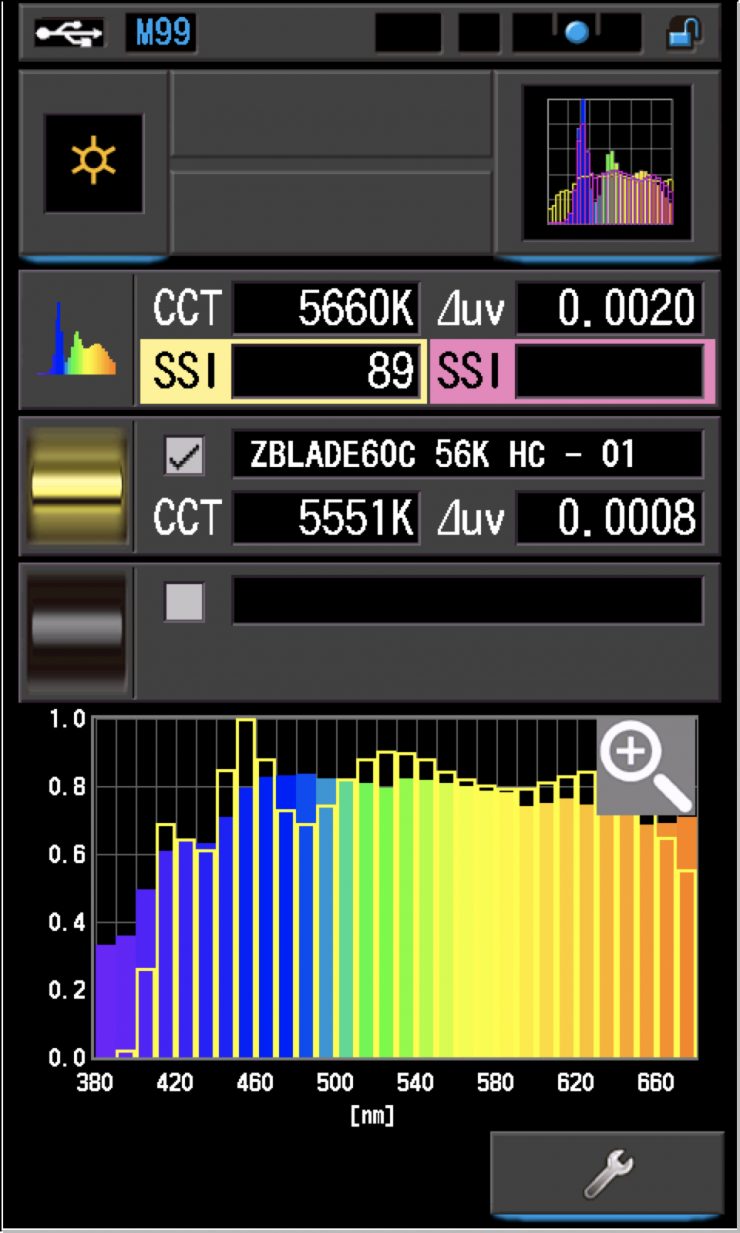The width and height of the screenshot is (740, 1233).
Task: Click the 0.0020 Δuv value field
Action: [609, 309]
